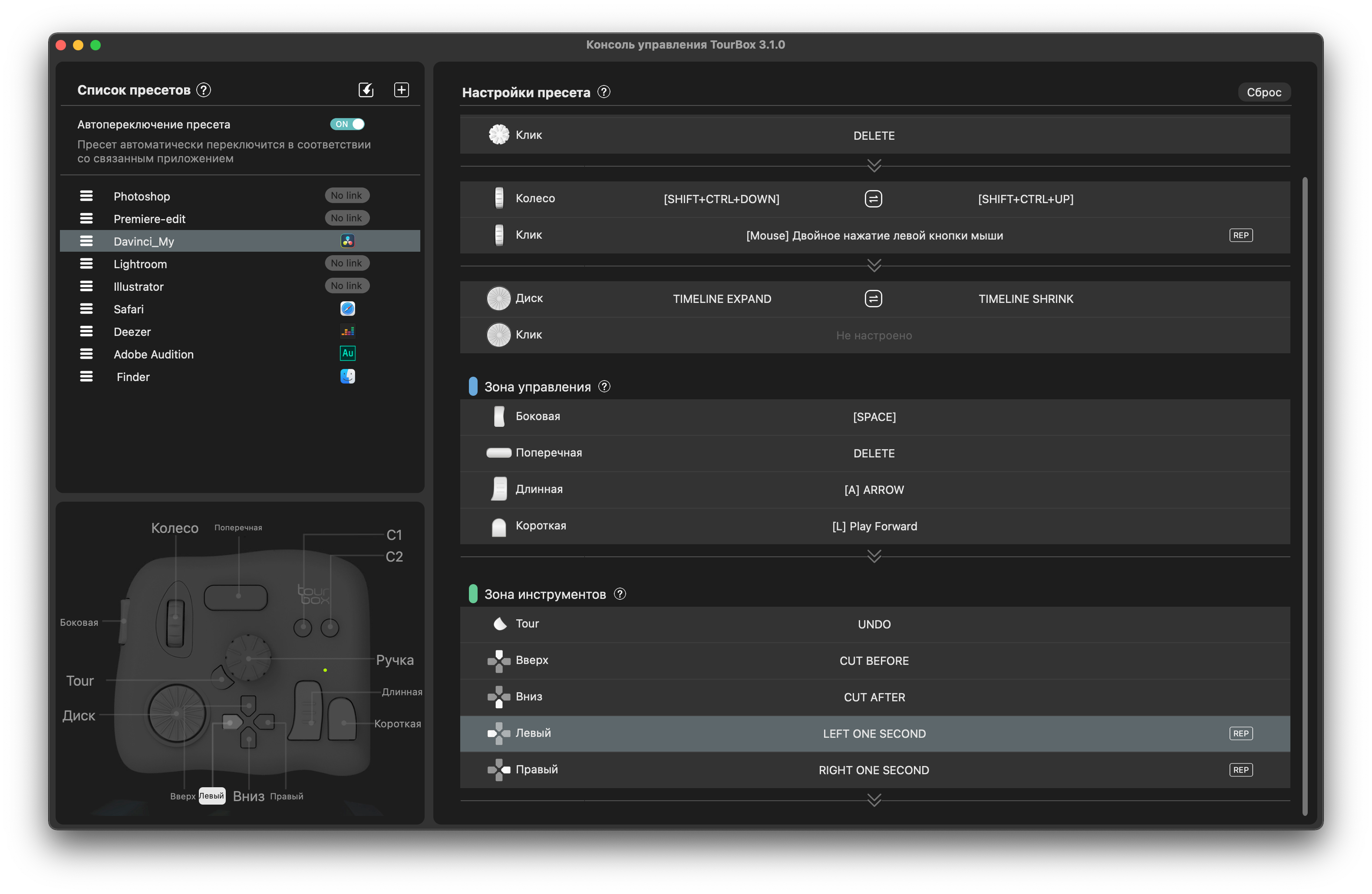Click the Safari link icon in the preset list

347,309
